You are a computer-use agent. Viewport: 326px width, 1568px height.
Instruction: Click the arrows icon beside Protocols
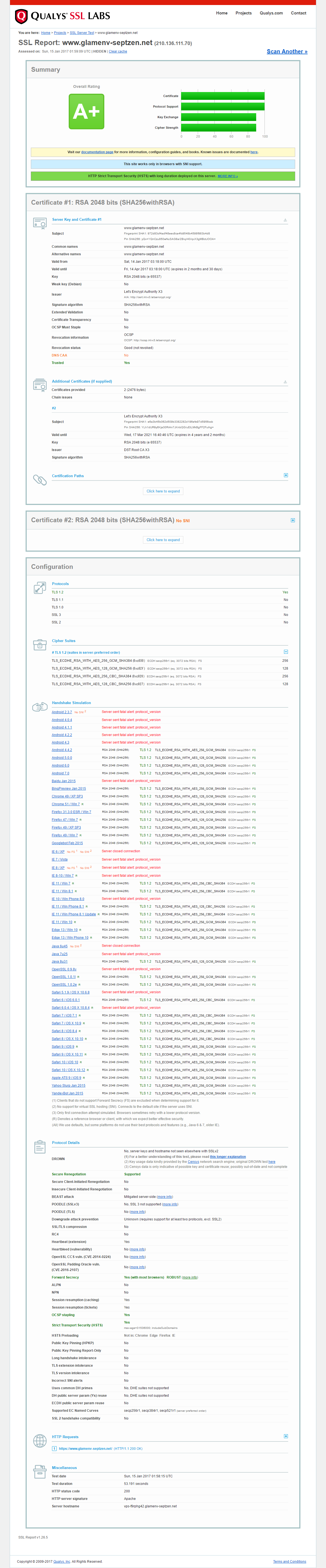tap(39, 587)
